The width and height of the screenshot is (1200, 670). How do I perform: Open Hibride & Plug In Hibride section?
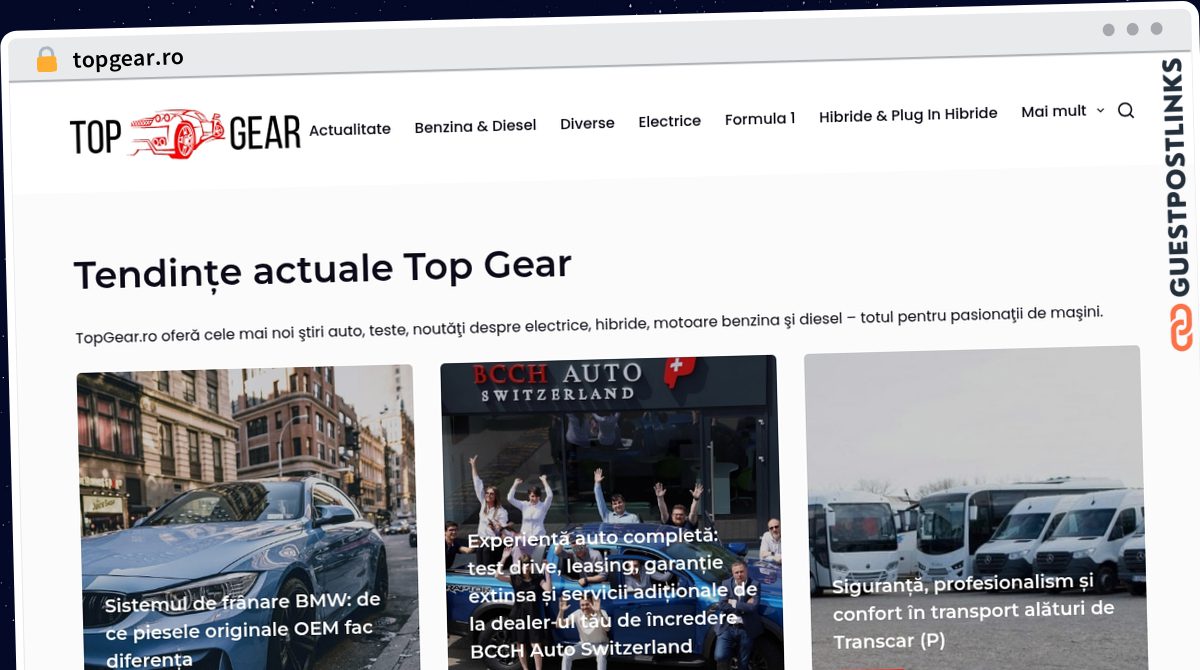(908, 115)
